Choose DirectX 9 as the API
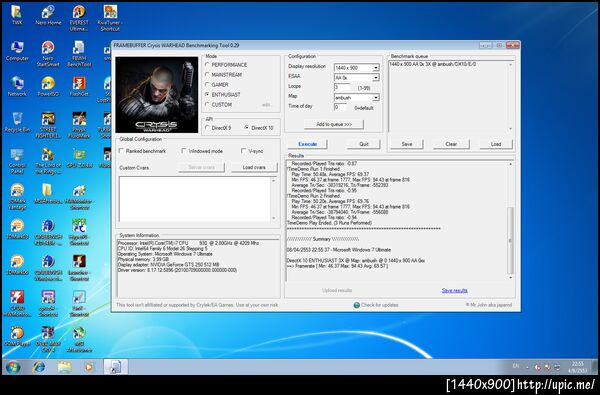Image resolution: width=600 pixels, height=395 pixels. pos(207,127)
